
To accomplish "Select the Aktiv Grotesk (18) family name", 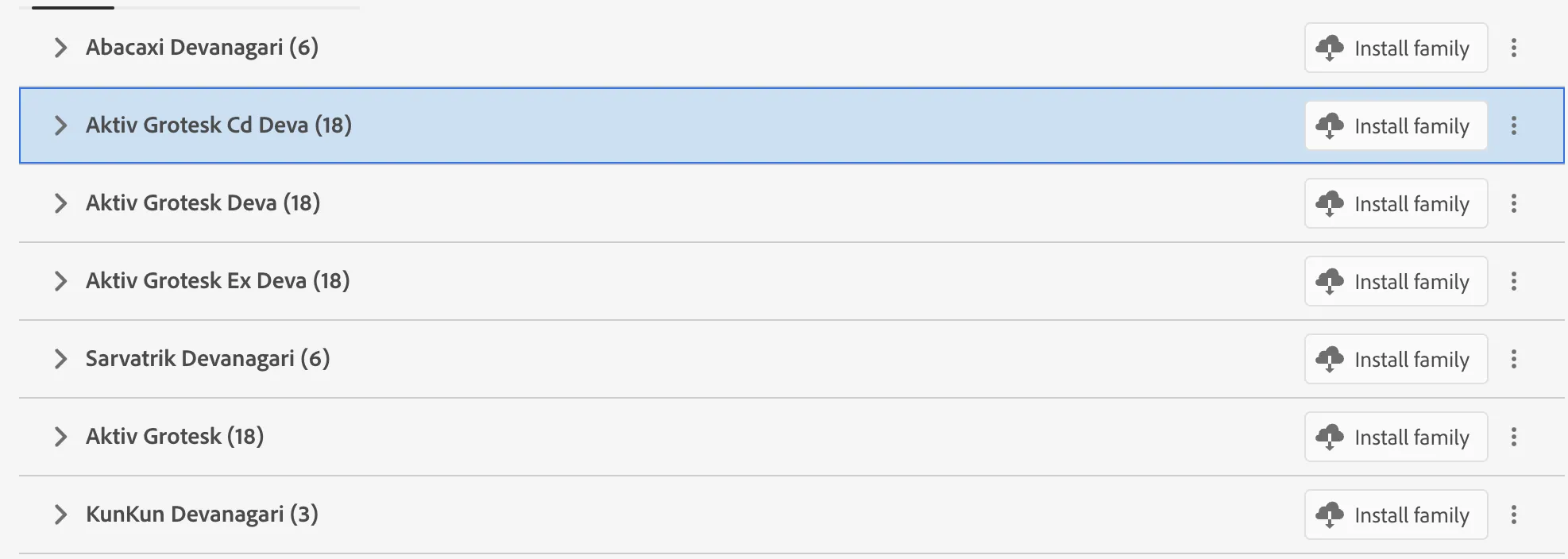I will [x=175, y=437].
